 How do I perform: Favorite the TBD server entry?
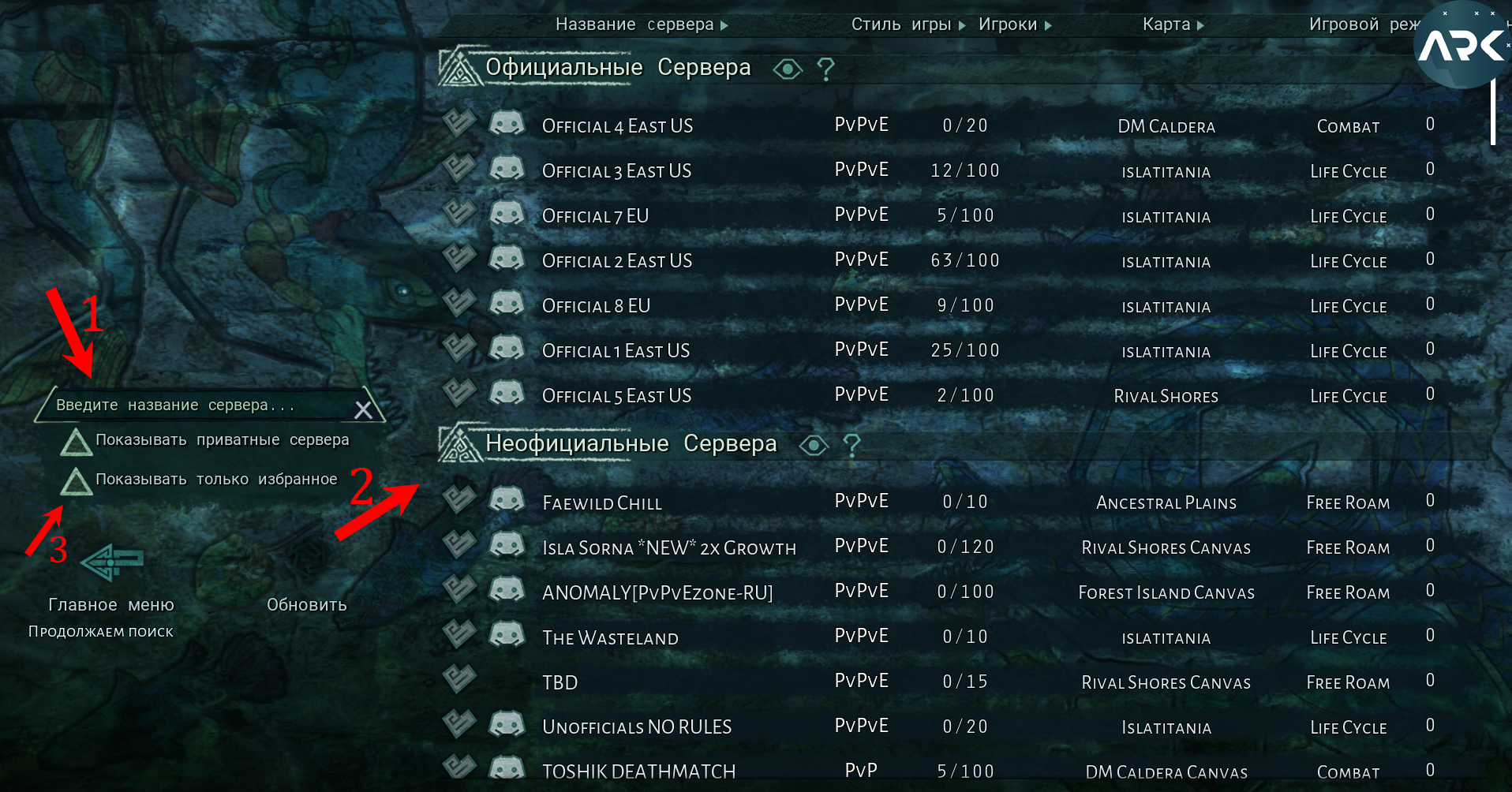click(x=459, y=678)
